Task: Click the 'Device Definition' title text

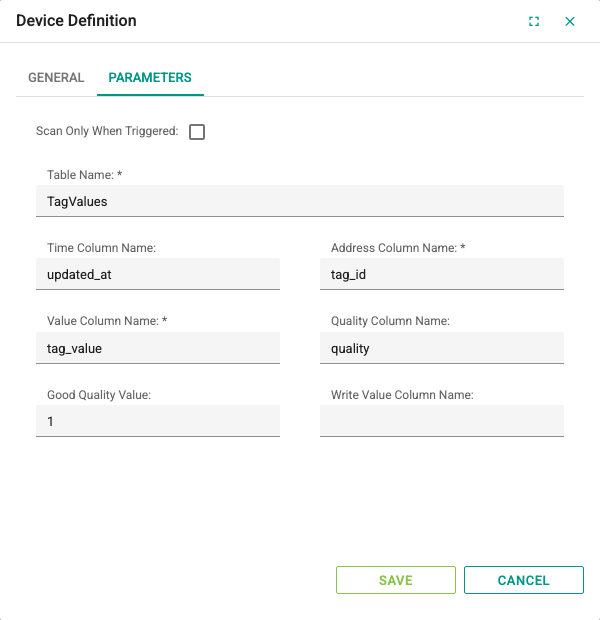Action: tap(76, 21)
